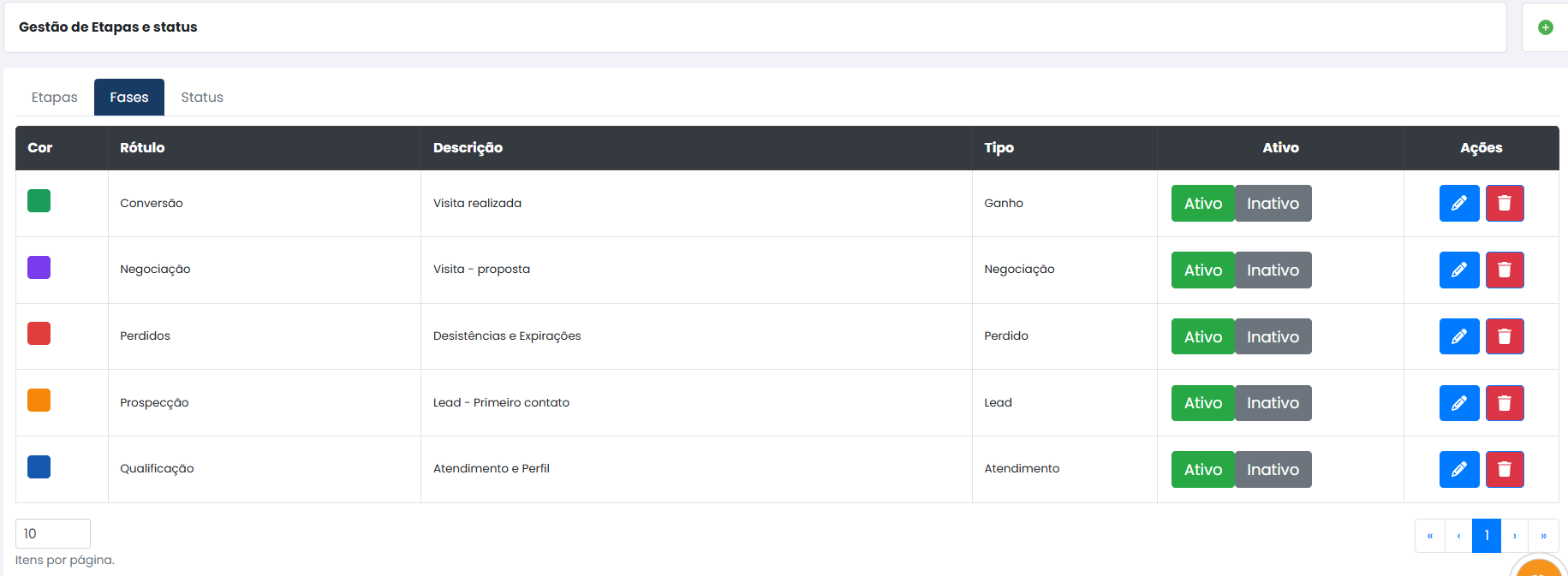1568x576 pixels.
Task: Select page 1 in pagination
Action: [x=1487, y=536]
